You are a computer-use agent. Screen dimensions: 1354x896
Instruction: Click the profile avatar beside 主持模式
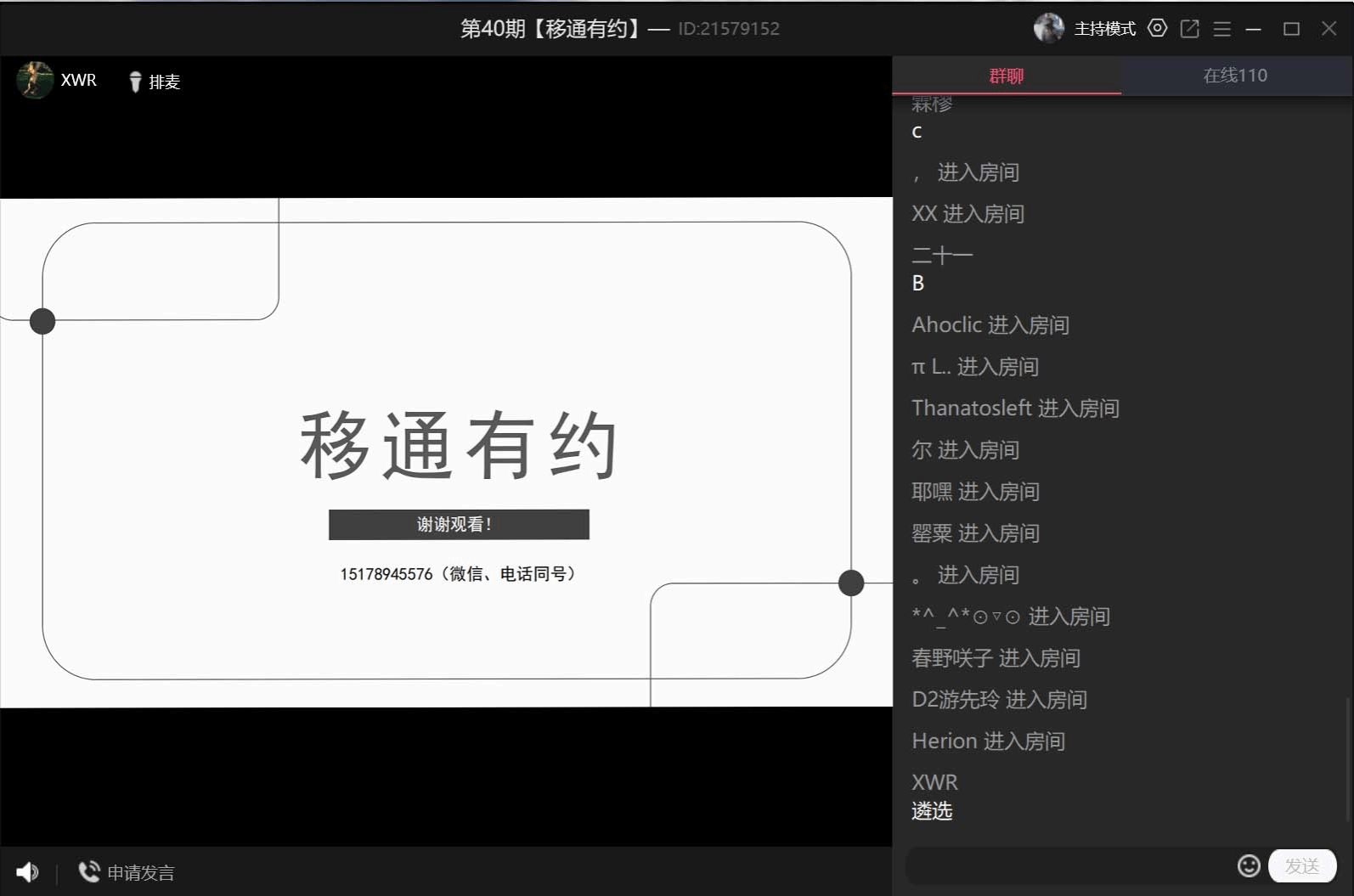click(1048, 28)
